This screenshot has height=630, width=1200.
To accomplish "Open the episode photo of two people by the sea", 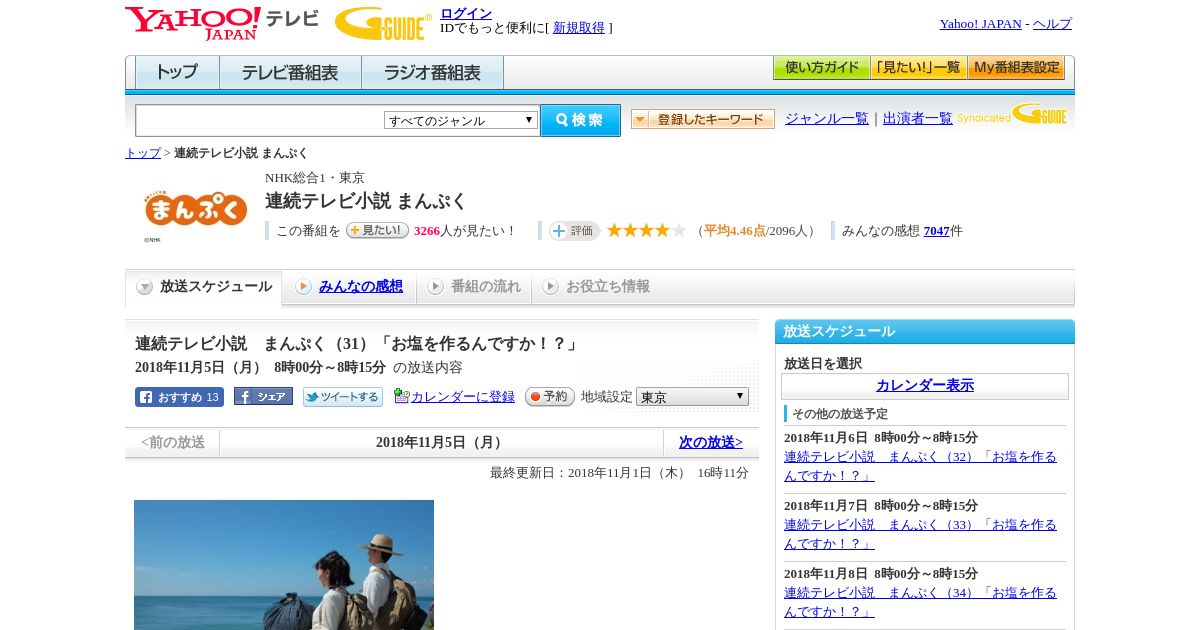I will [284, 565].
